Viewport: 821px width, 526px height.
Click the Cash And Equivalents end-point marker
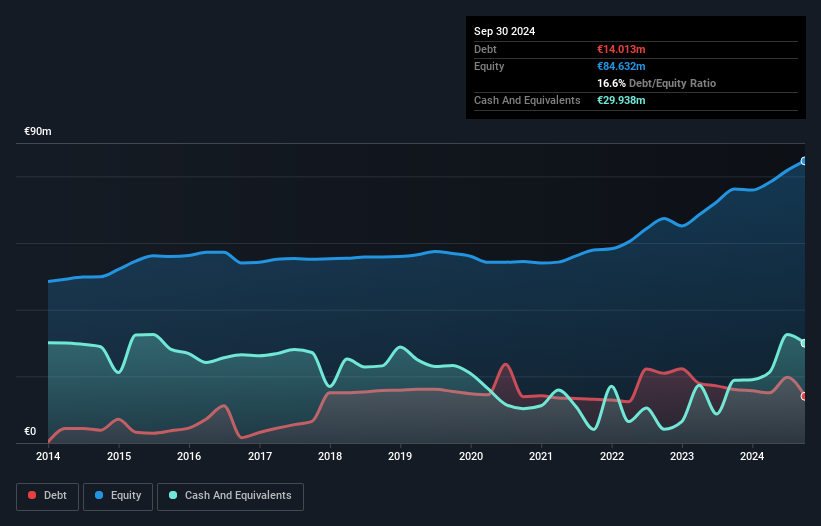click(804, 343)
